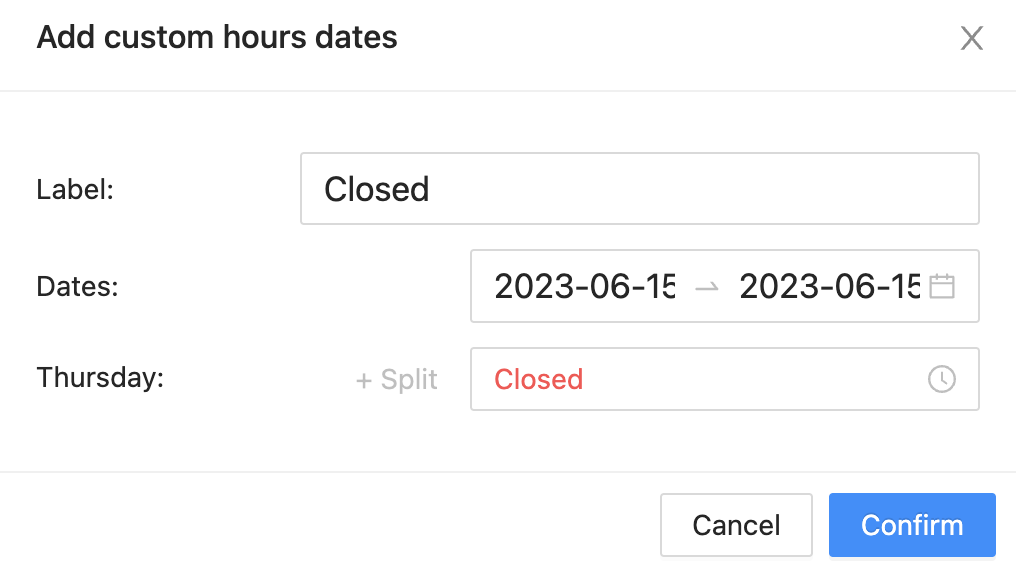Screen dimensions: 1016x572
Task: Cancel adding custom hours
Action: point(736,525)
